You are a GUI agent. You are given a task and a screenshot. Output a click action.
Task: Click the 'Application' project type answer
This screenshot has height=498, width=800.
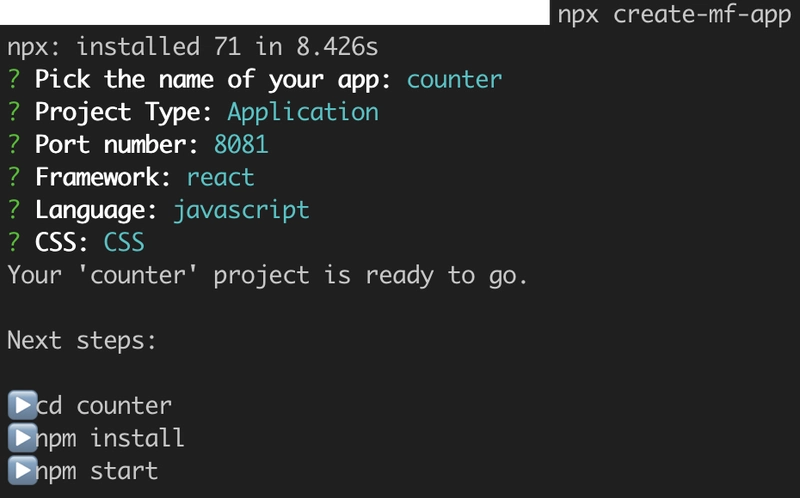tap(303, 112)
